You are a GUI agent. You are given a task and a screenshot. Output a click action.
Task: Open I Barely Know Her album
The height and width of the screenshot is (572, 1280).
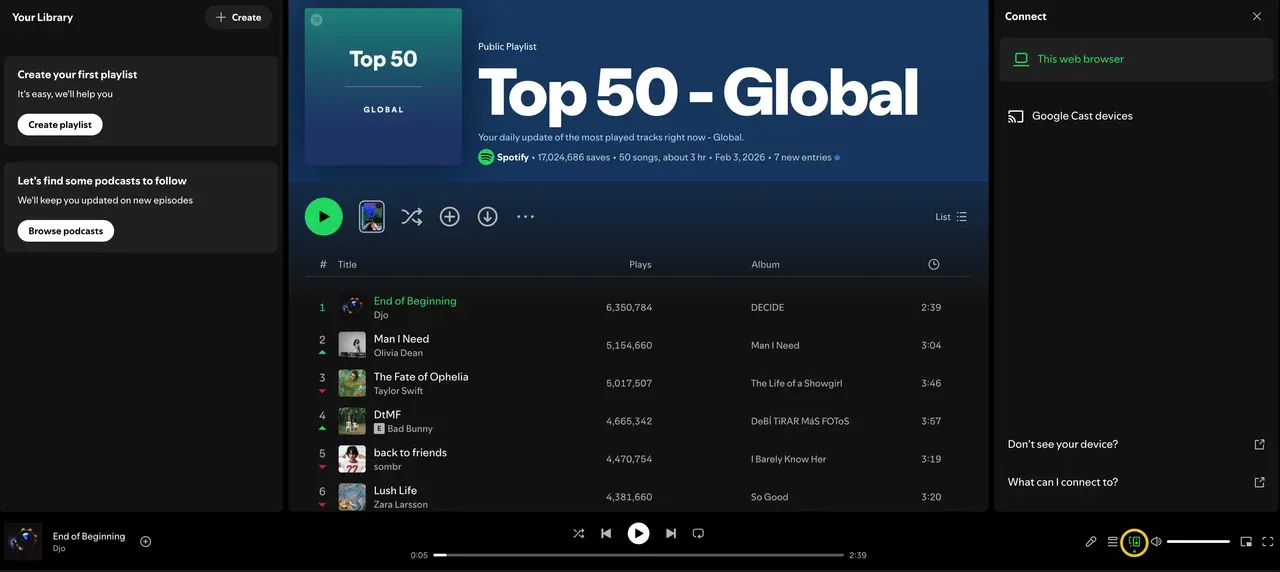789,460
